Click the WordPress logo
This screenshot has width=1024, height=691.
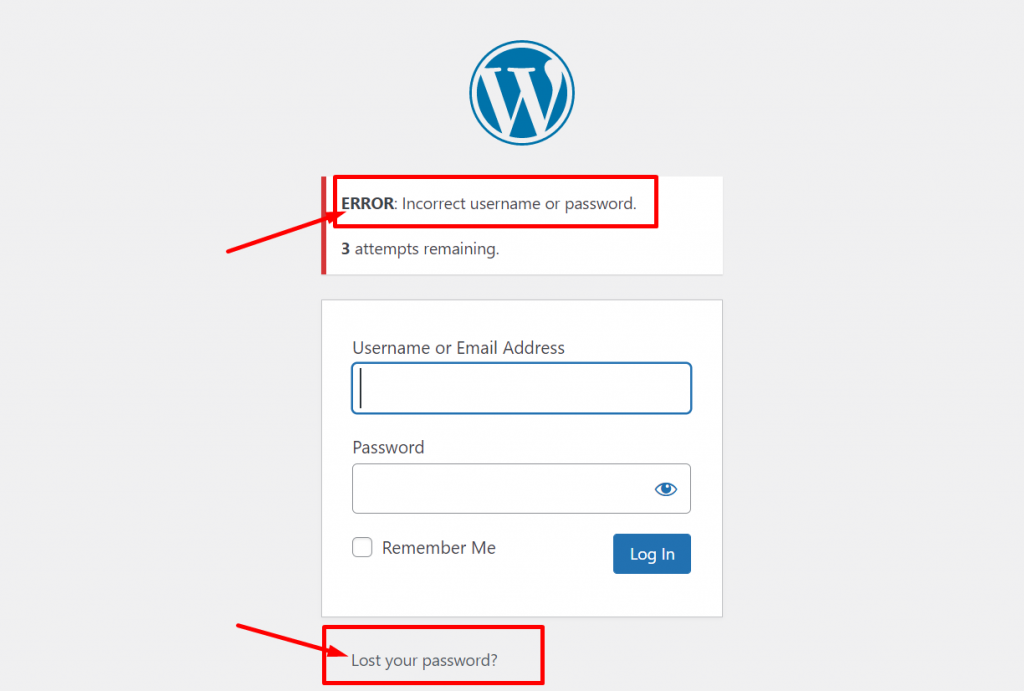pos(522,93)
